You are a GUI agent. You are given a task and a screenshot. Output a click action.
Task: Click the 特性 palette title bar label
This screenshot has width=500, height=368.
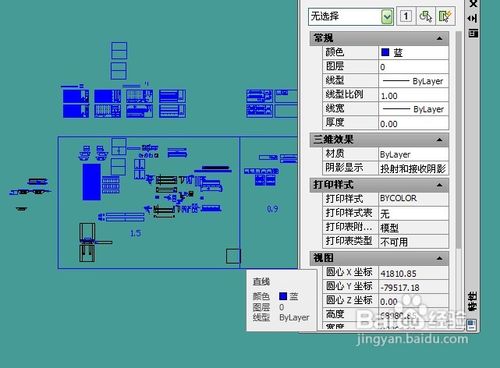tap(473, 301)
